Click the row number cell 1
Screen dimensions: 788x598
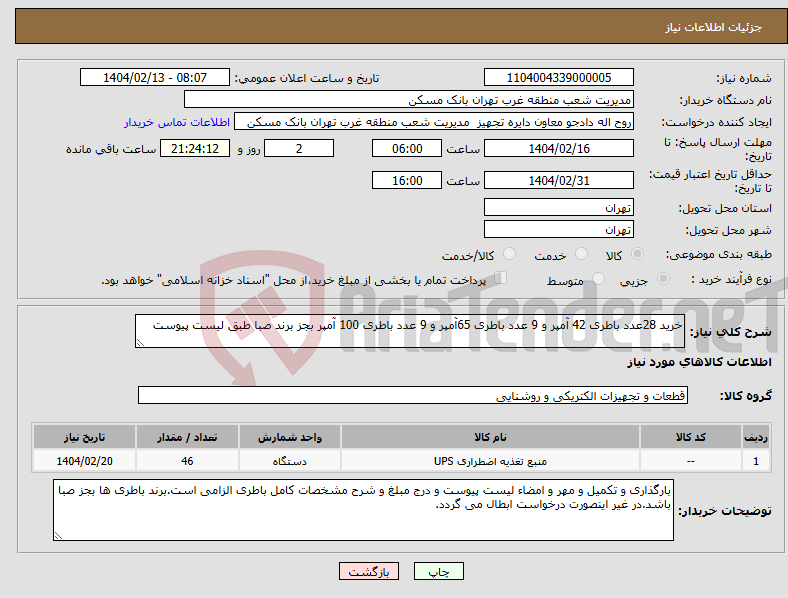pos(756,461)
